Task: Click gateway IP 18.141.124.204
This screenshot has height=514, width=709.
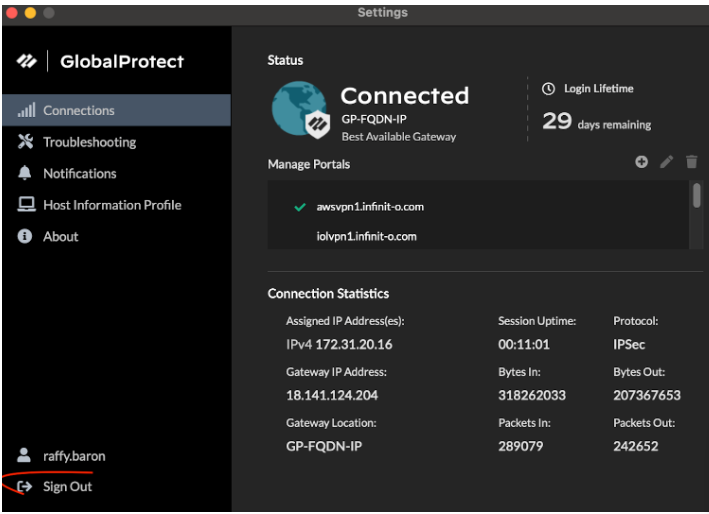Action: tap(332, 395)
